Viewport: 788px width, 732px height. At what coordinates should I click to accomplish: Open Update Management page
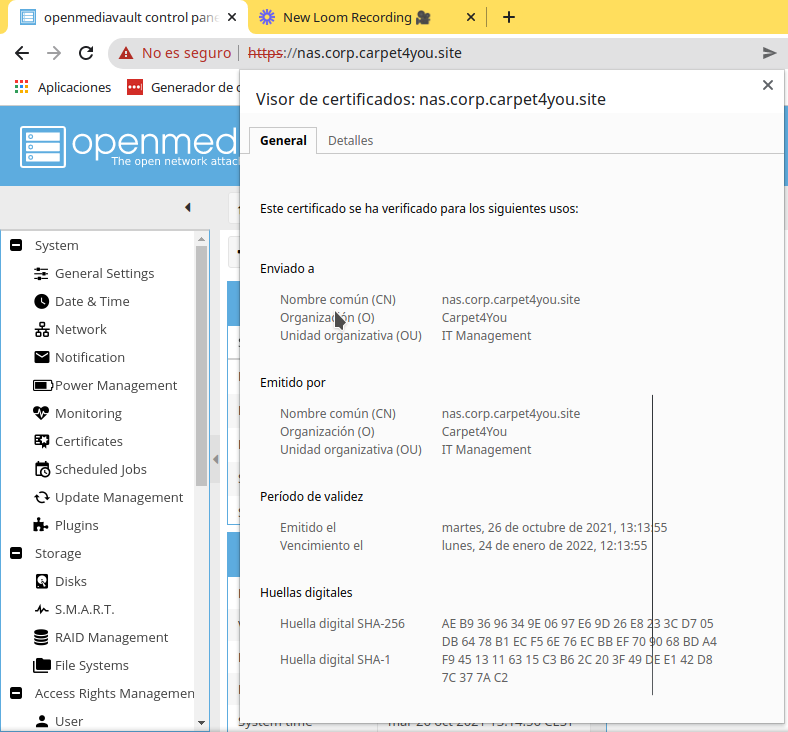[119, 497]
